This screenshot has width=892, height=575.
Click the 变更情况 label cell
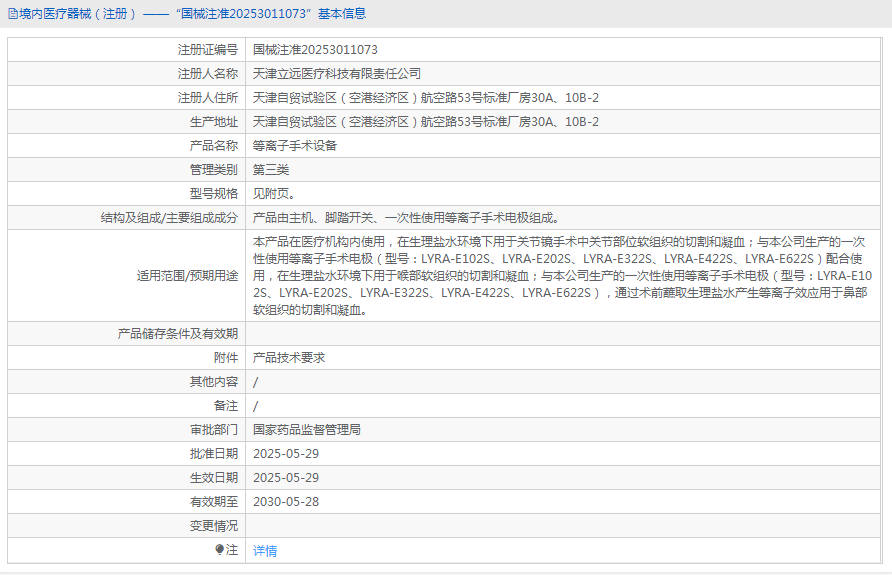126,526
